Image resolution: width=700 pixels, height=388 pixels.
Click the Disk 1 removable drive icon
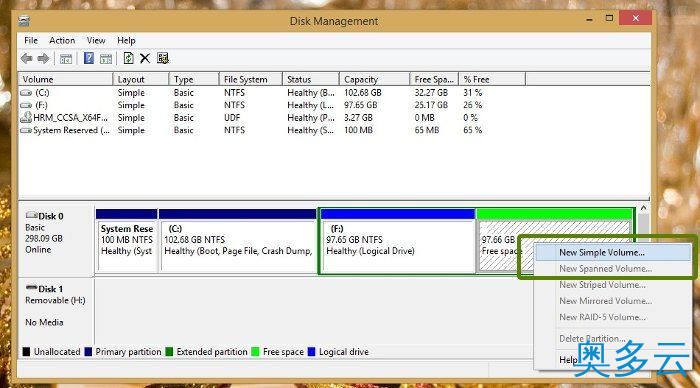pos(31,288)
